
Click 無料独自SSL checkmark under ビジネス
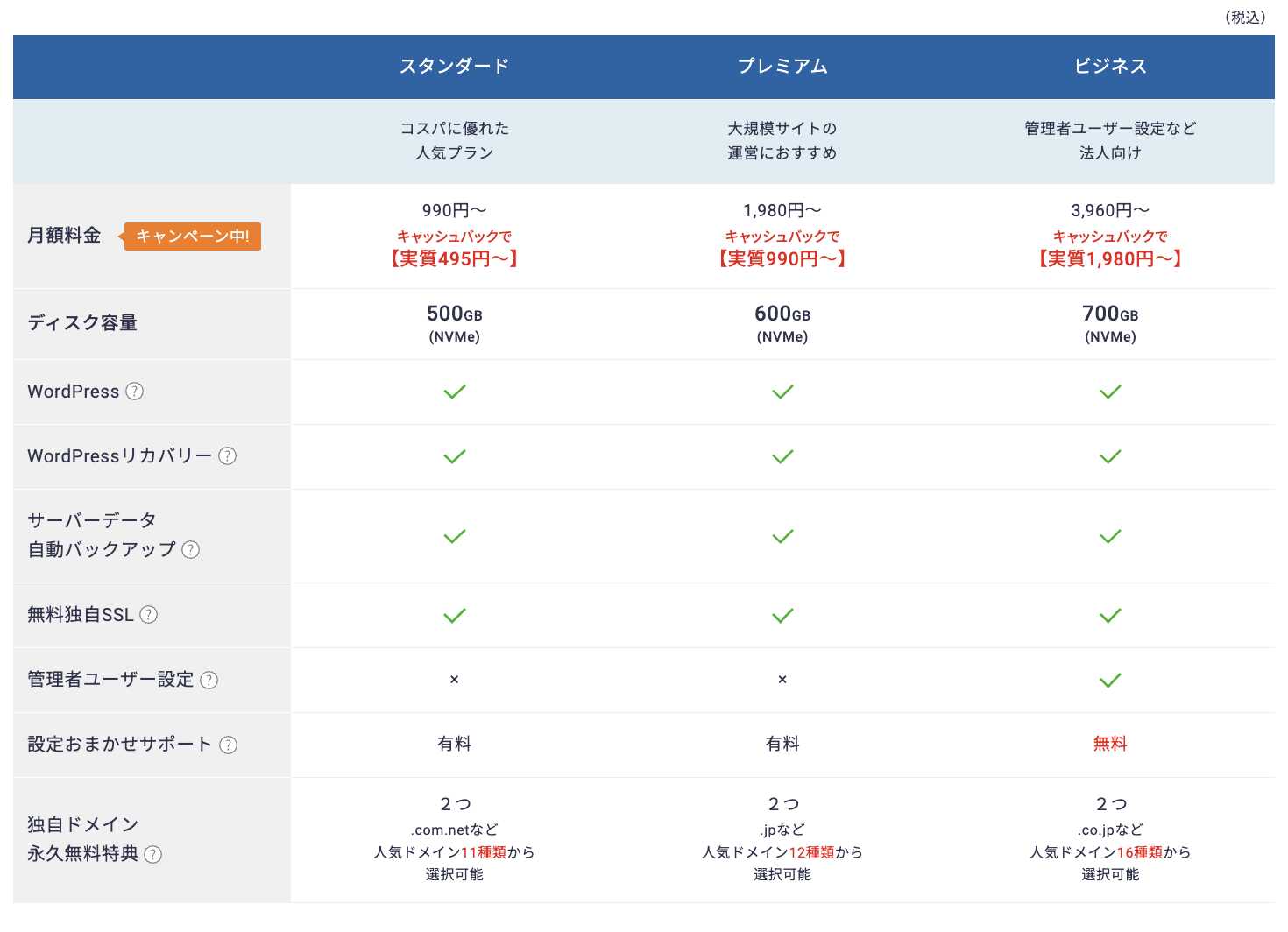pyautogui.click(x=1110, y=616)
